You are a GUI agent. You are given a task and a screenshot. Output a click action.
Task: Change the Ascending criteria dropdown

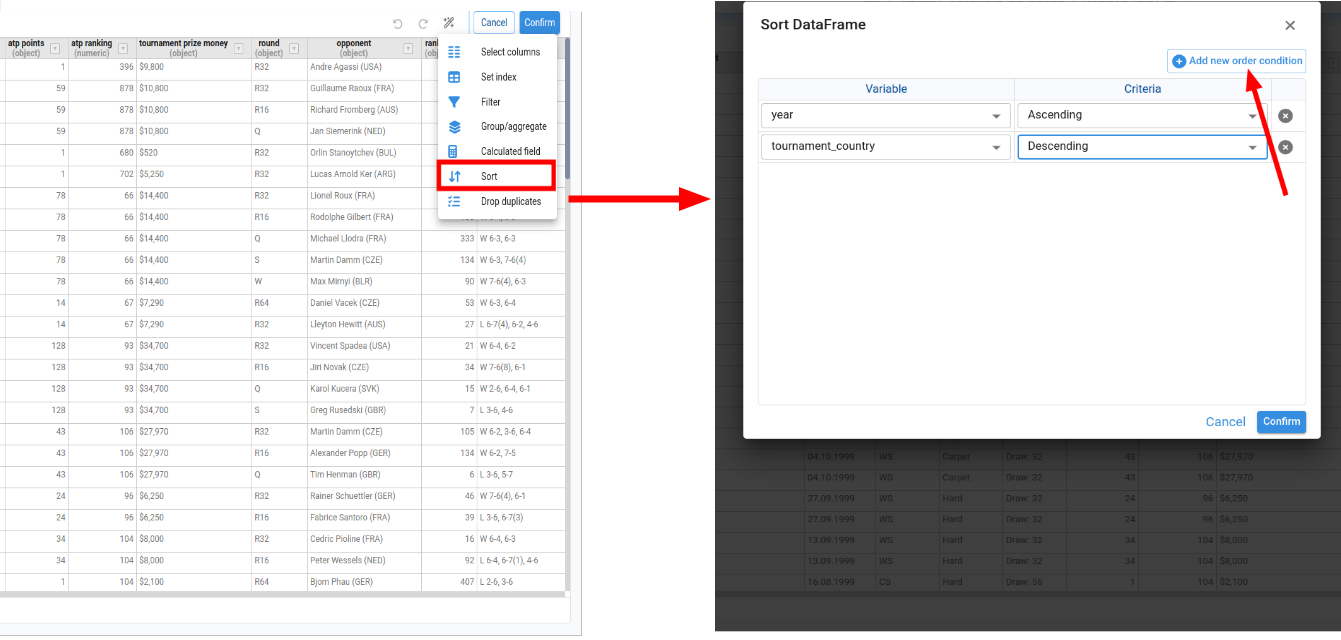tap(1141, 116)
